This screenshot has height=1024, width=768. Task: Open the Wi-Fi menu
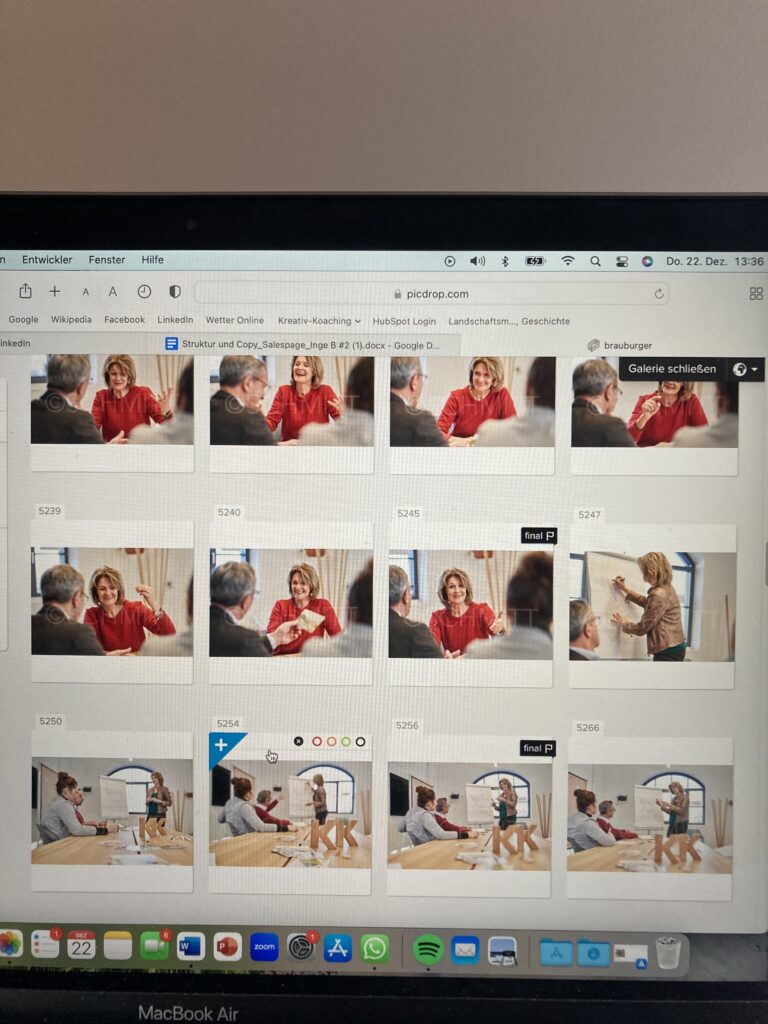coord(568,261)
